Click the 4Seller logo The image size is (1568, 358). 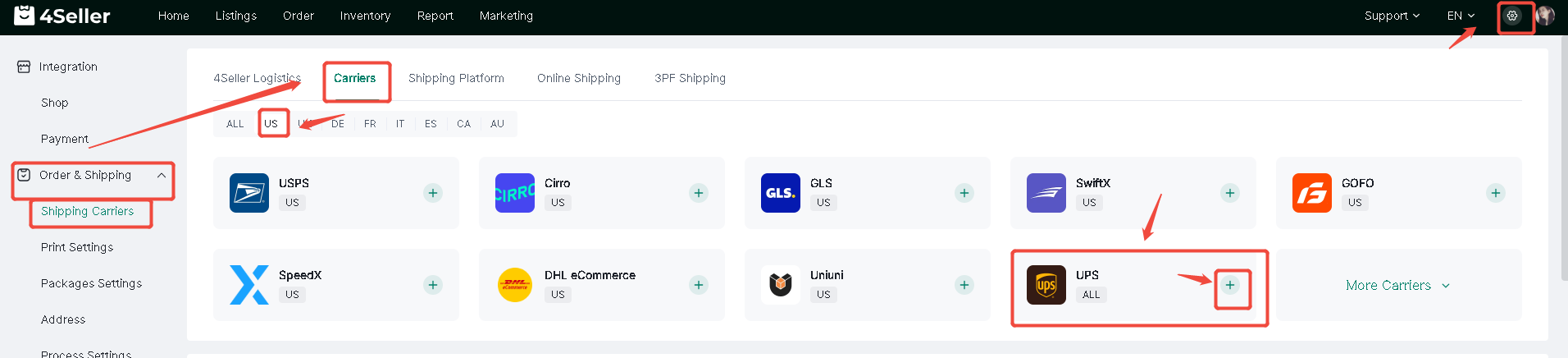pos(62,16)
